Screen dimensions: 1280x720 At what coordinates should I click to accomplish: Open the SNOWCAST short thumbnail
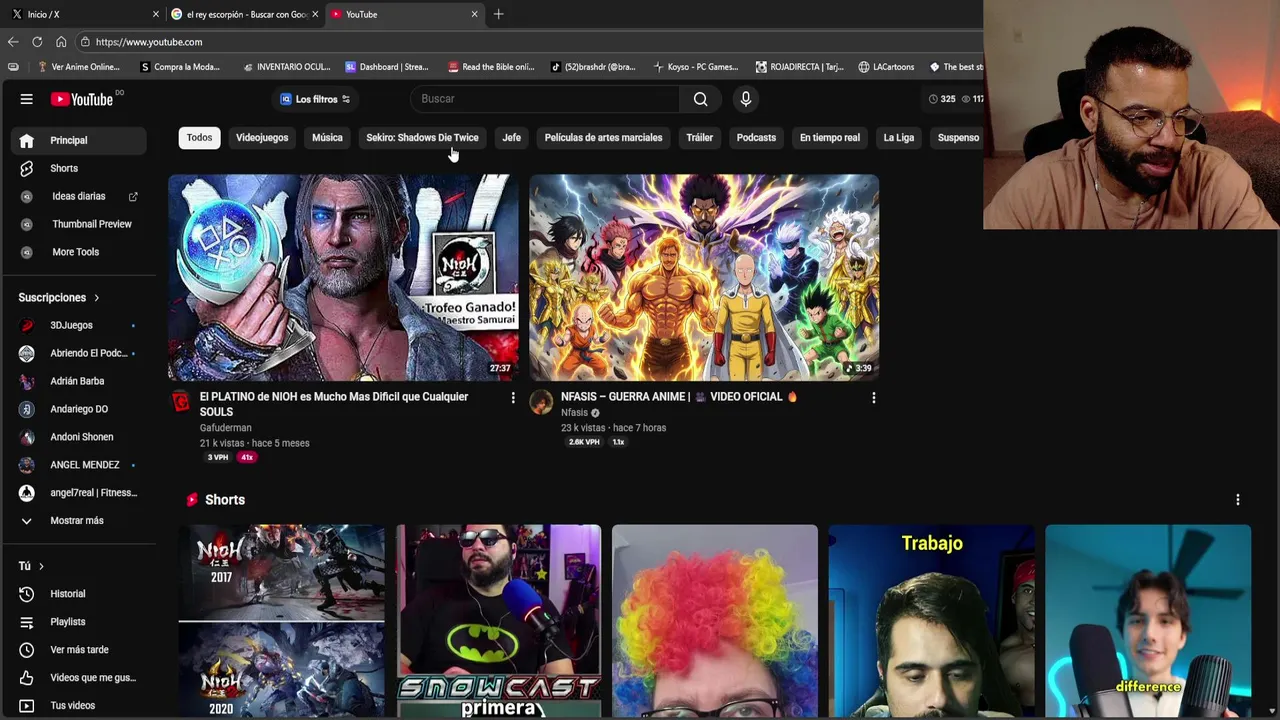point(498,621)
